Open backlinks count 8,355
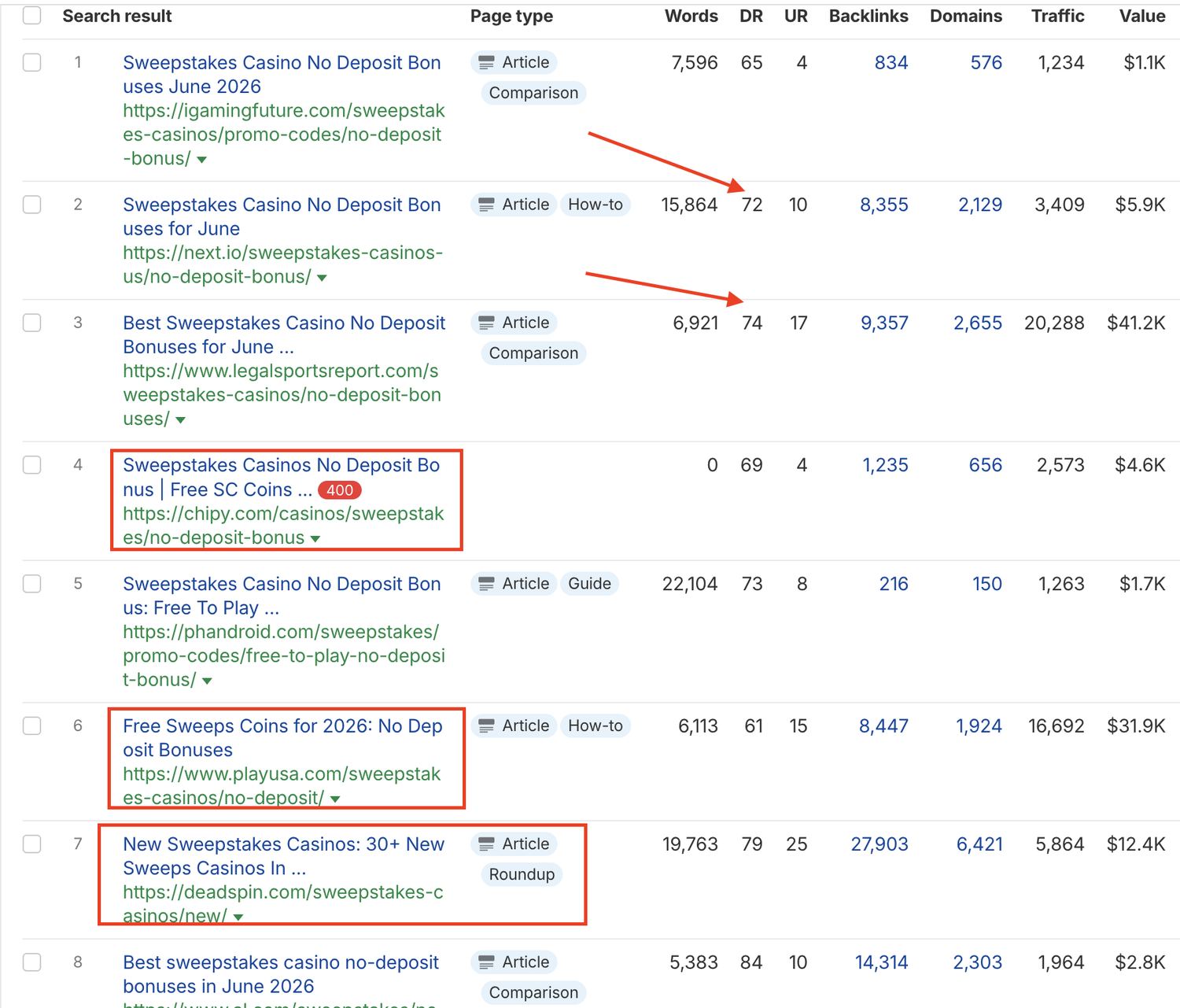 884,205
